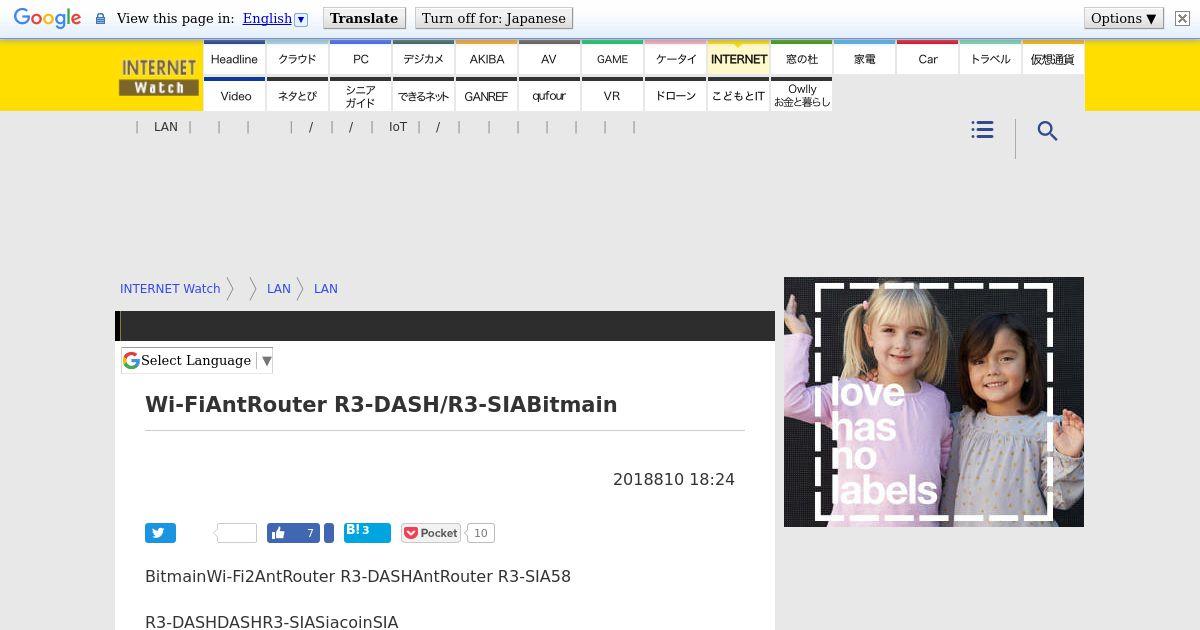Click the Facebook like thumbs-up button
Image resolution: width=1200 pixels, height=630 pixels.
pyautogui.click(x=293, y=533)
